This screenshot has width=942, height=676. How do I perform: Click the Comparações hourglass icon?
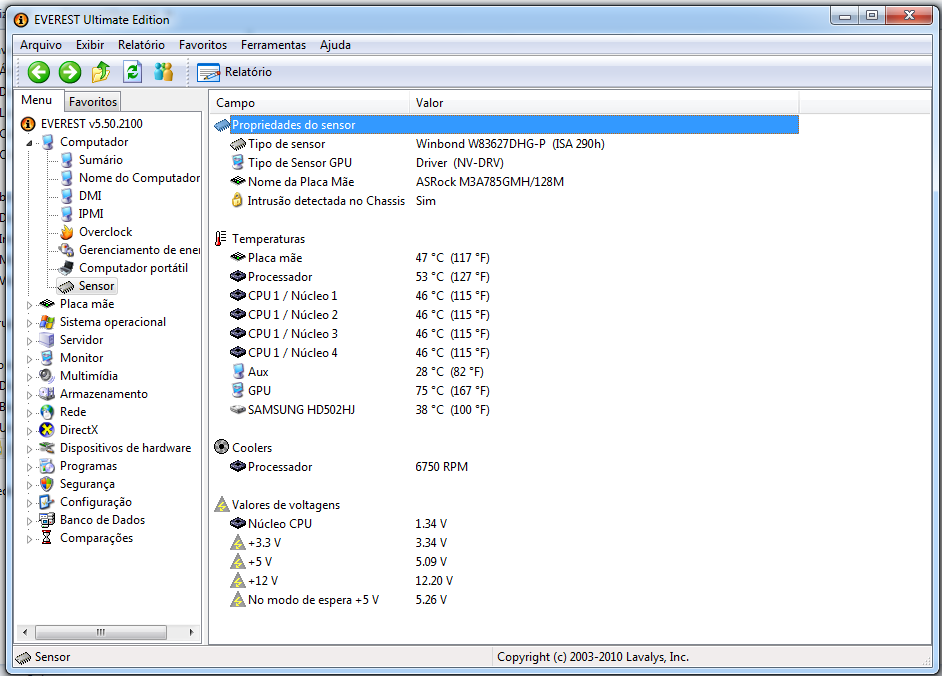[x=47, y=538]
